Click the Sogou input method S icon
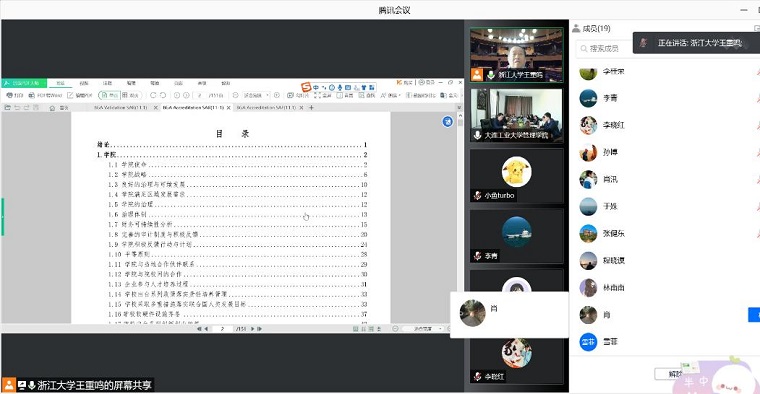 (305, 87)
